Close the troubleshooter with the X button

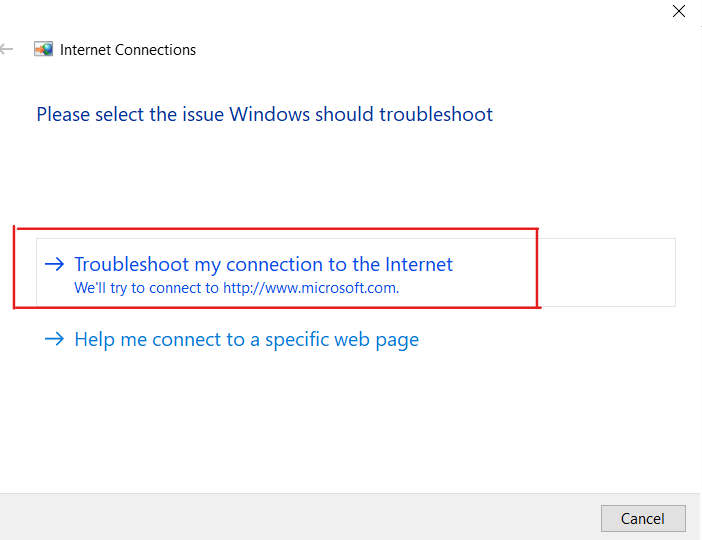[x=679, y=12]
